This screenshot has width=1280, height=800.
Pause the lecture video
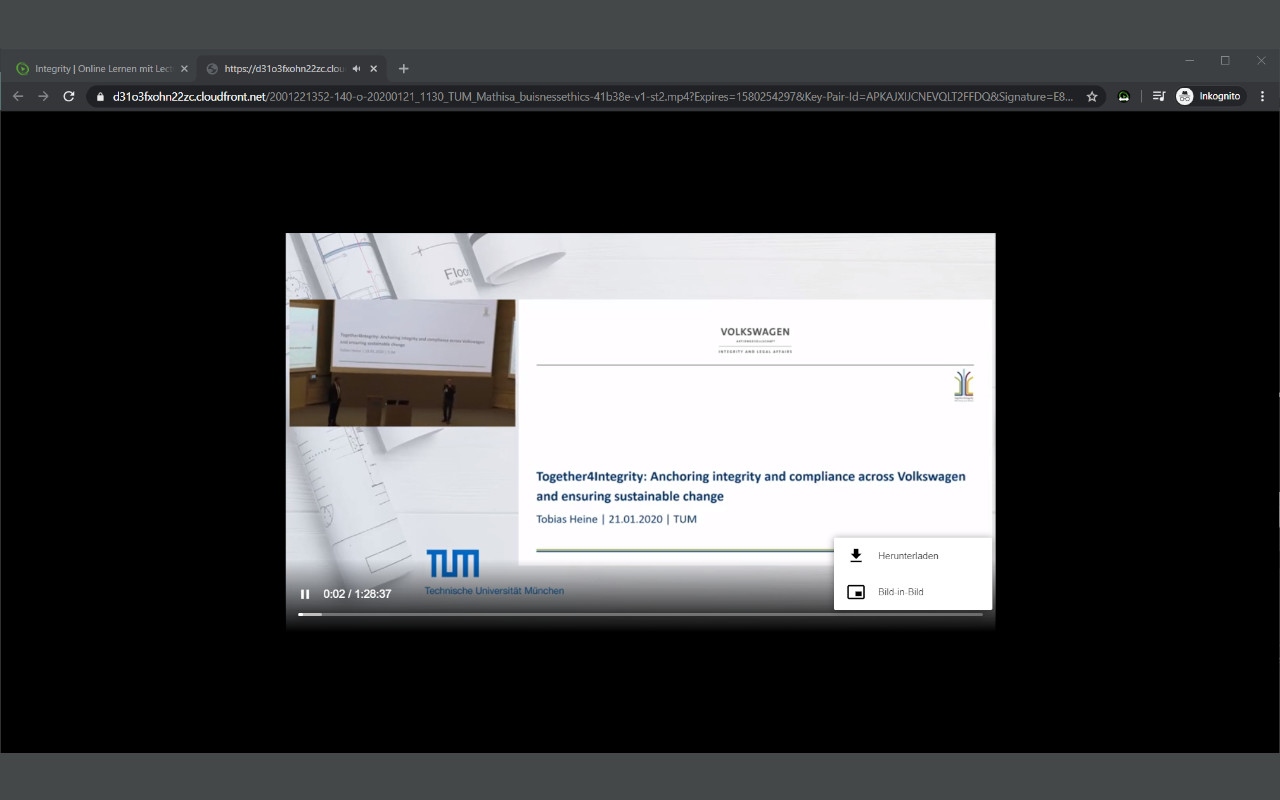tap(305, 594)
